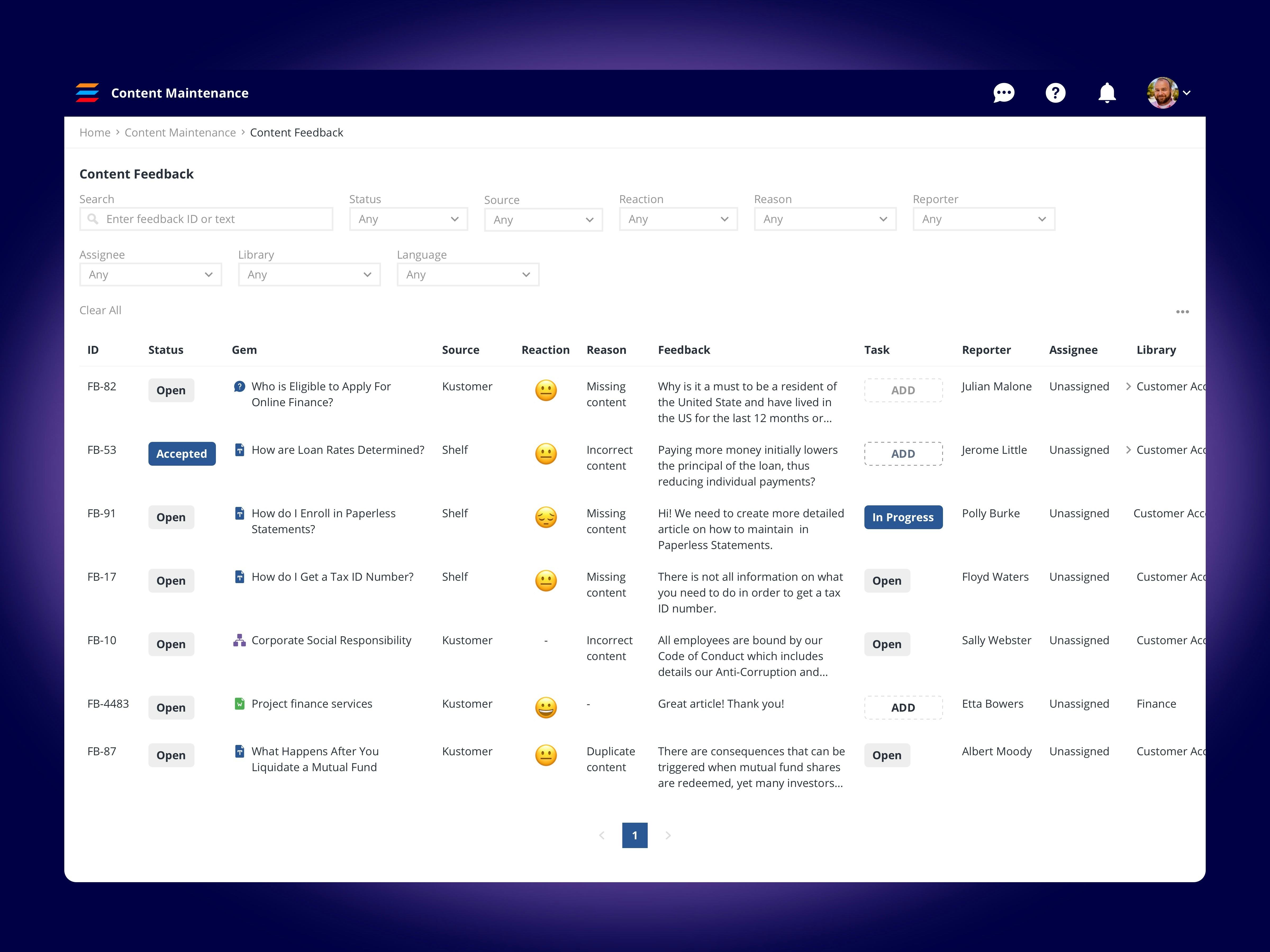Image resolution: width=1270 pixels, height=952 pixels.
Task: Navigate to Content Maintenance breadcrumb
Action: tap(180, 132)
